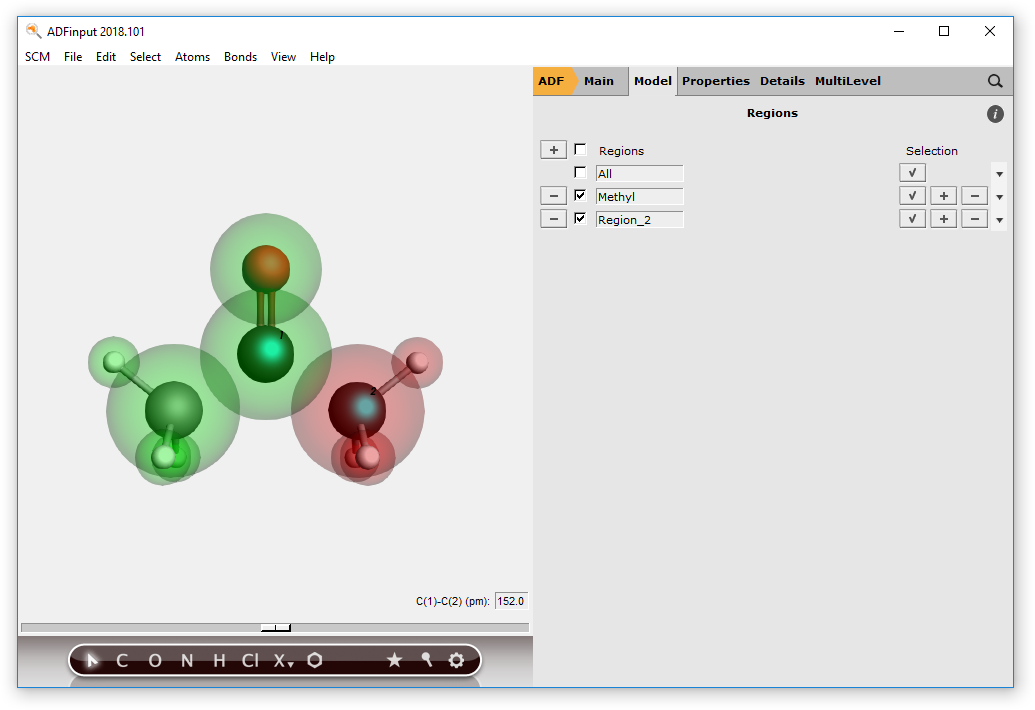
Task: Switch to the MultiLevel tab
Action: click(x=848, y=81)
